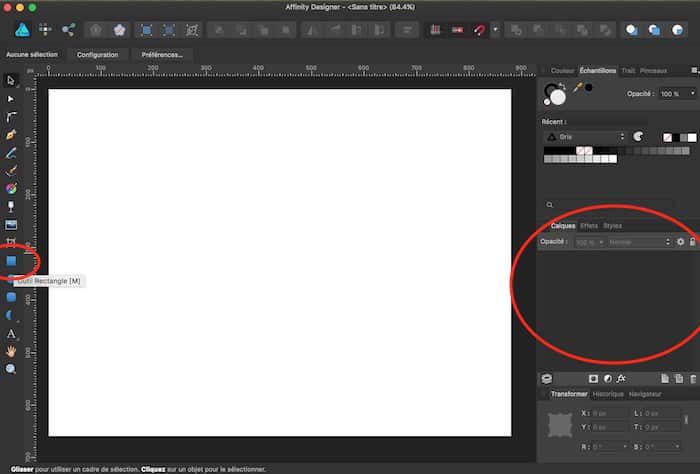
Task: Switch to the Navigateur tab
Action: 645,394
